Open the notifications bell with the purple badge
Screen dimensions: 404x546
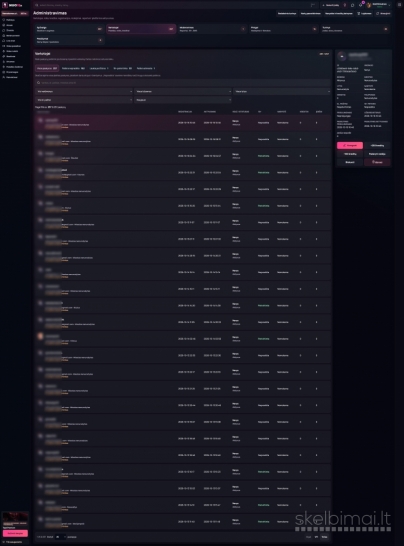pos(361,5)
